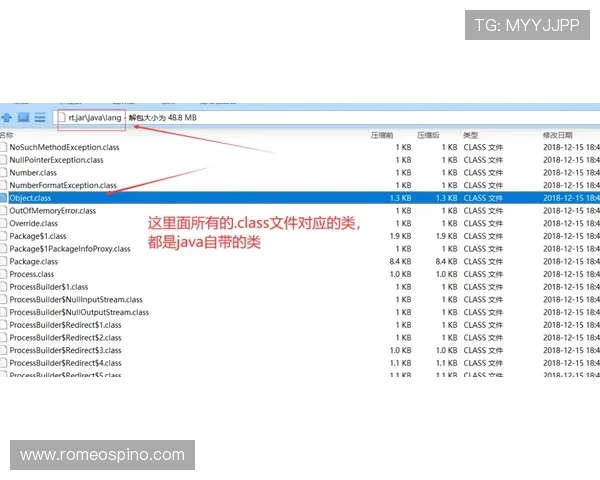Image resolution: width=600 pixels, height=480 pixels.
Task: Click the date of the Number.class row
Action: (x=571, y=173)
